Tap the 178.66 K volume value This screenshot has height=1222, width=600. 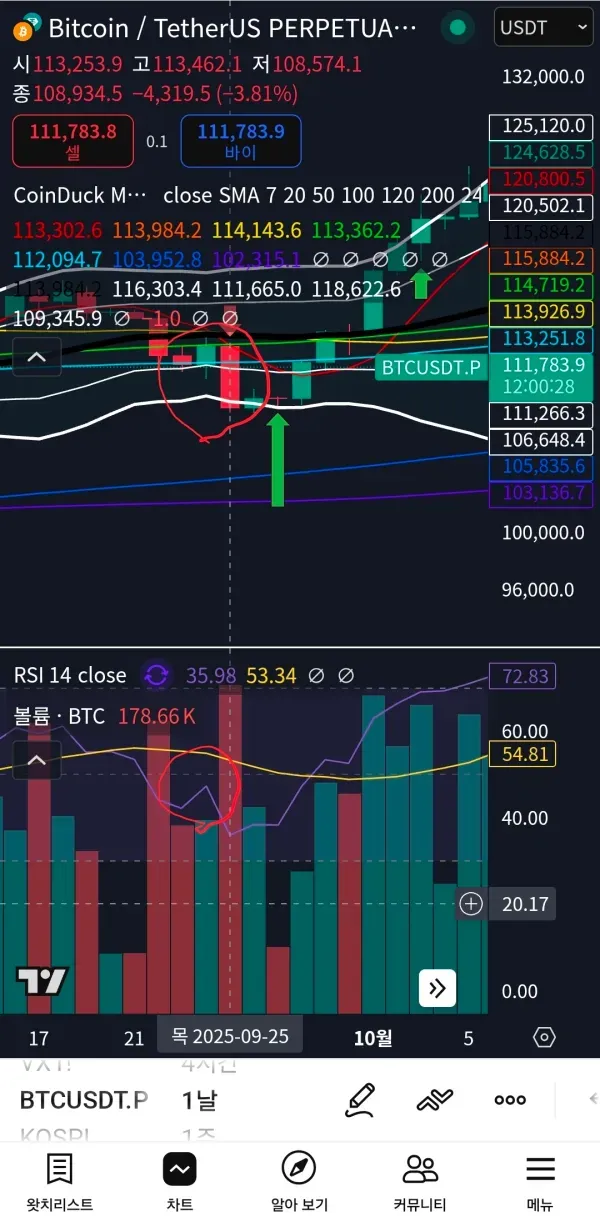click(x=157, y=716)
